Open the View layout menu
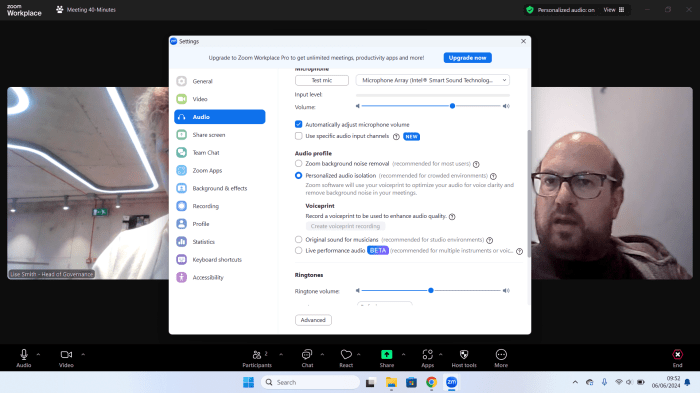 coord(614,10)
